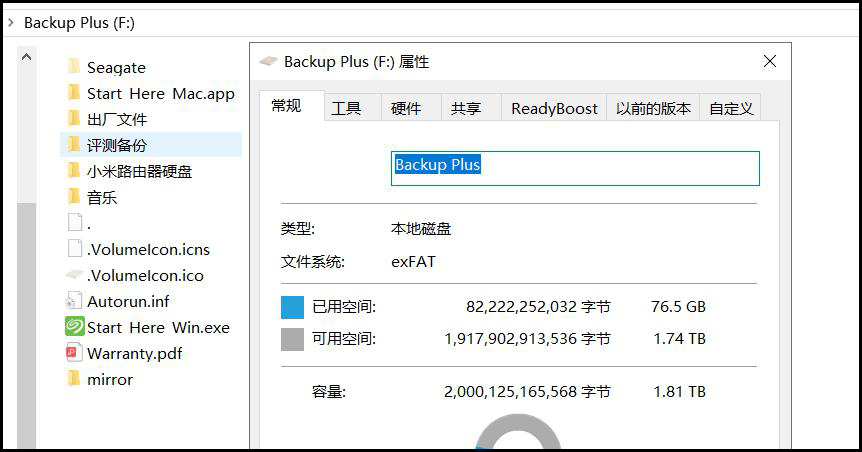Click the Start Here Win.exe Seagate icon
862x452 pixels.
point(74,327)
